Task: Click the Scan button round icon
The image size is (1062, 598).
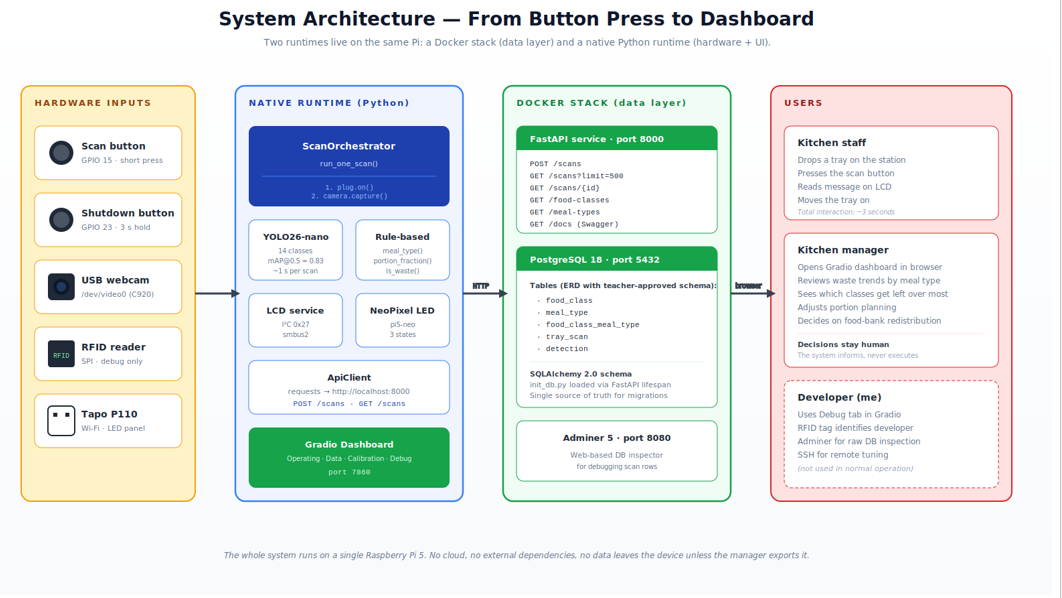Action: click(61, 152)
